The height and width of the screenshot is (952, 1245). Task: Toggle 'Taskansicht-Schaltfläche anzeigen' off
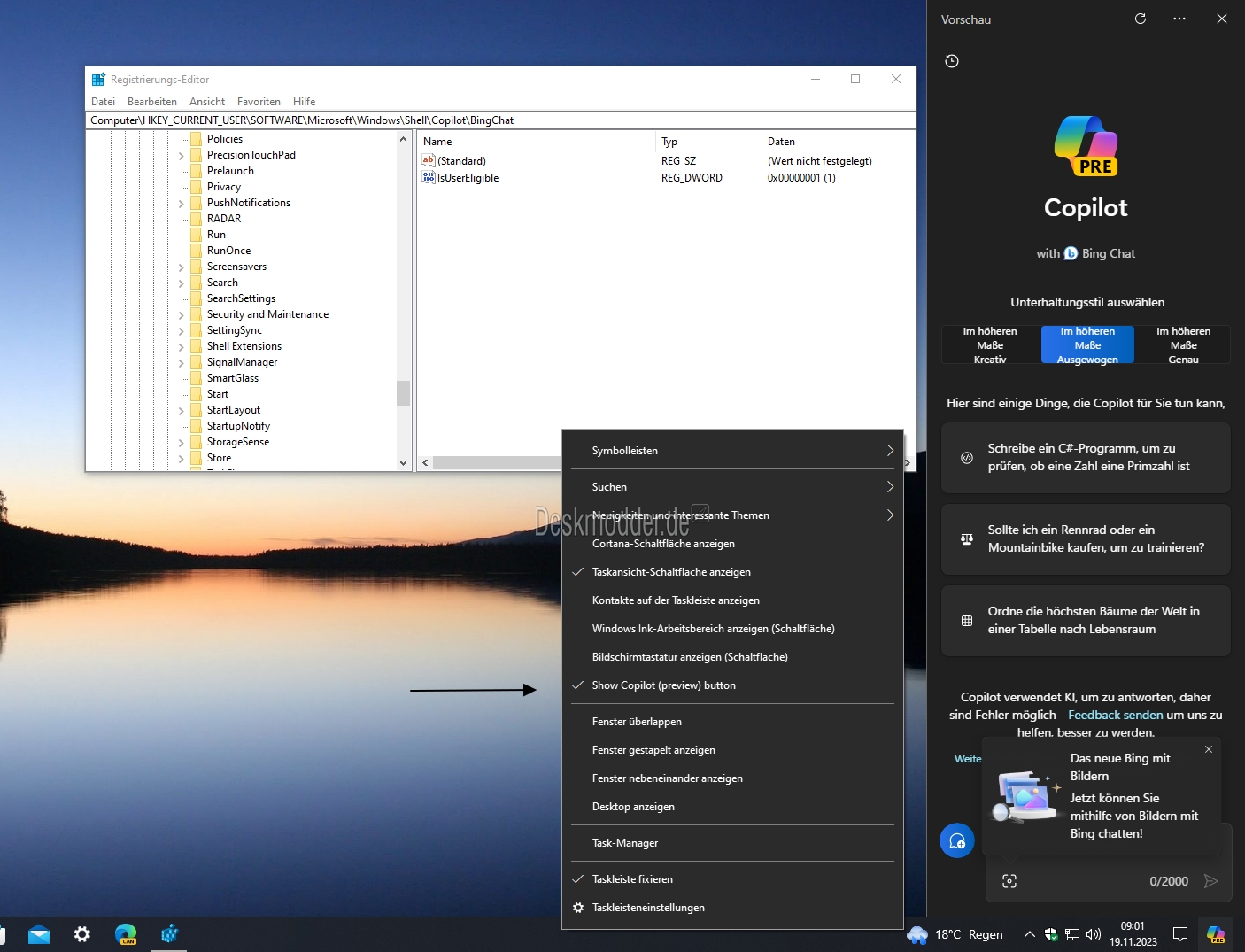click(732, 572)
